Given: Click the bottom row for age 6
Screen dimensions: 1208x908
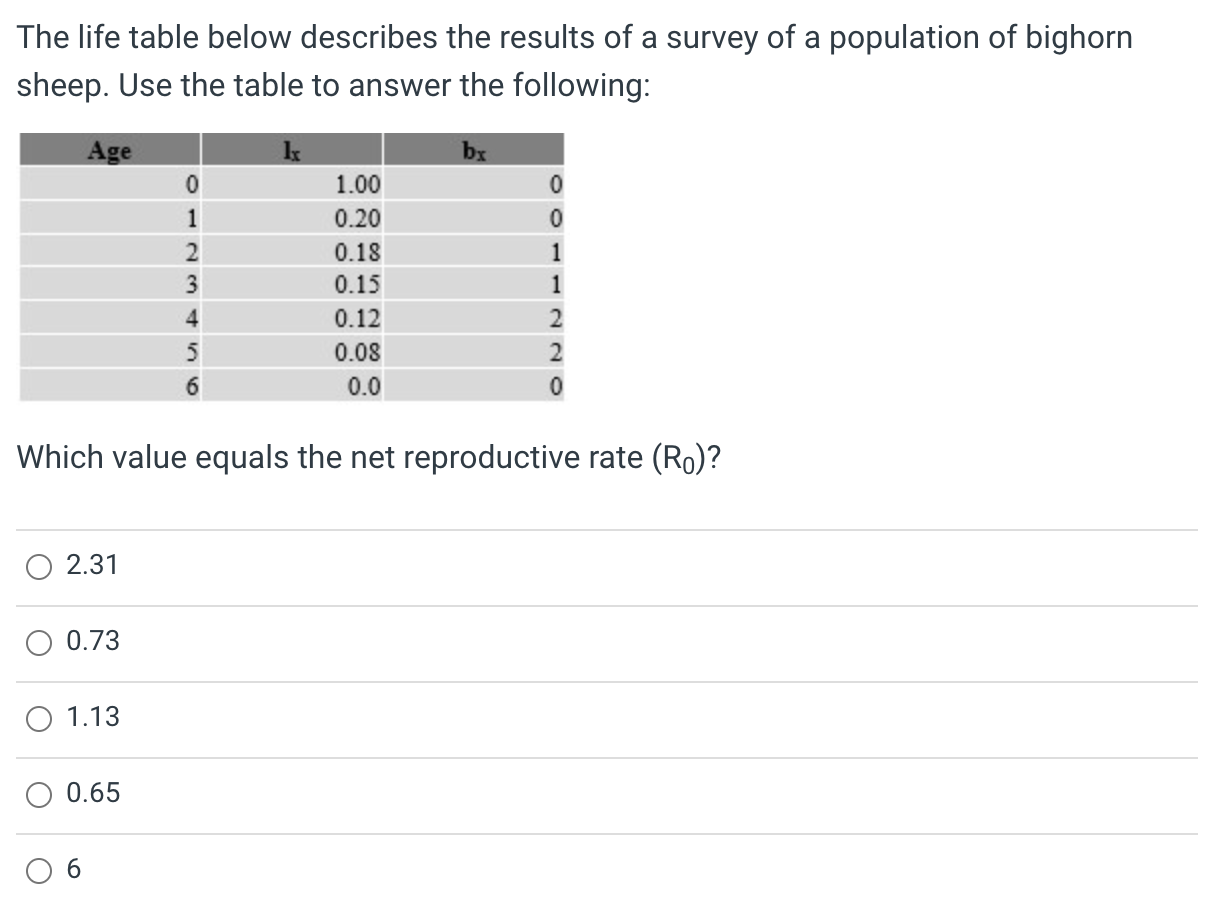Looking at the screenshot, I should pyautogui.click(x=290, y=384).
